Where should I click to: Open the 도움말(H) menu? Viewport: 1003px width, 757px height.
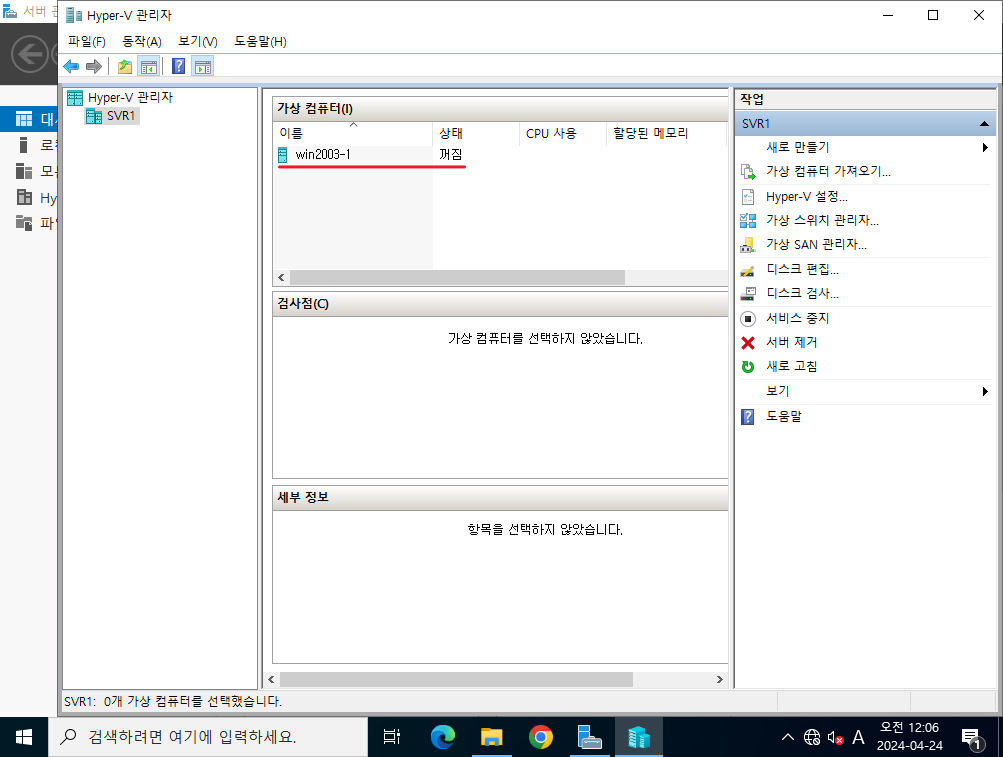[x=260, y=42]
